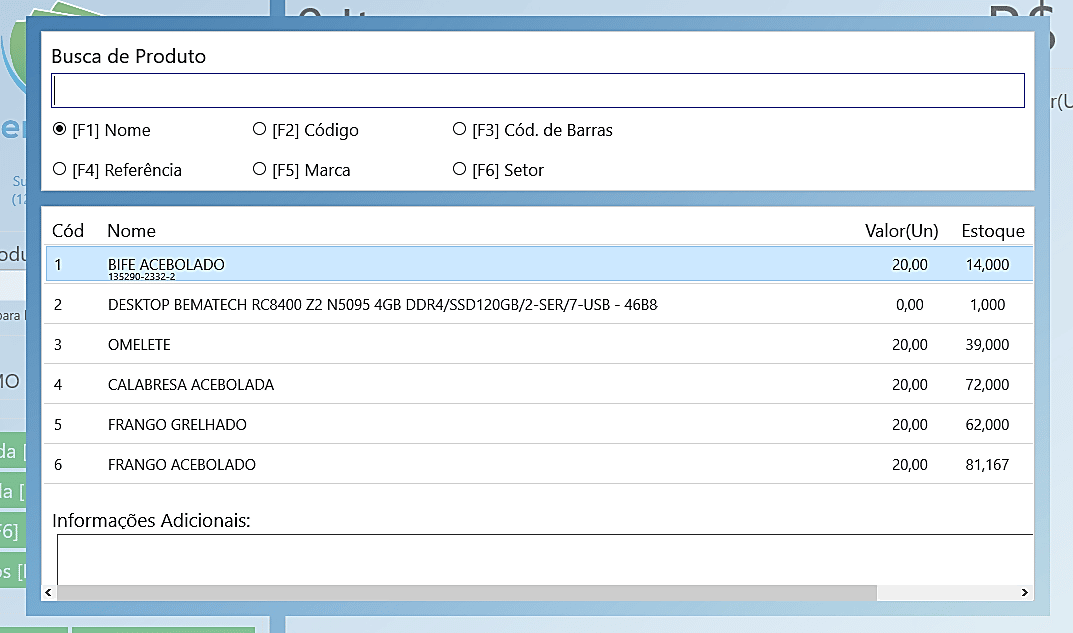The height and width of the screenshot is (633, 1073).
Task: Click the Nome column header
Action: pyautogui.click(x=132, y=231)
